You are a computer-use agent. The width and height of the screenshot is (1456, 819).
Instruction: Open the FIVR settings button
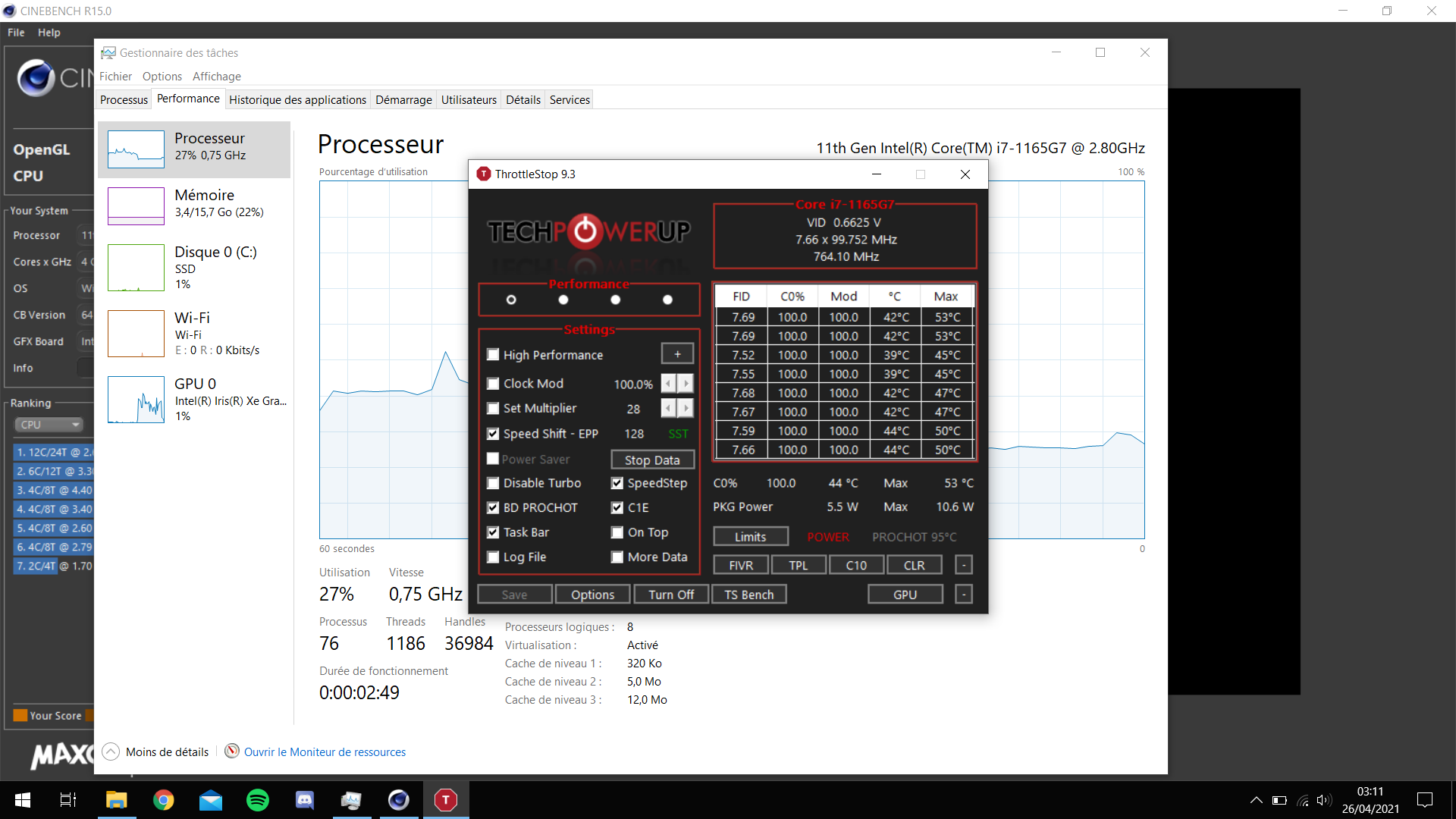tap(741, 565)
